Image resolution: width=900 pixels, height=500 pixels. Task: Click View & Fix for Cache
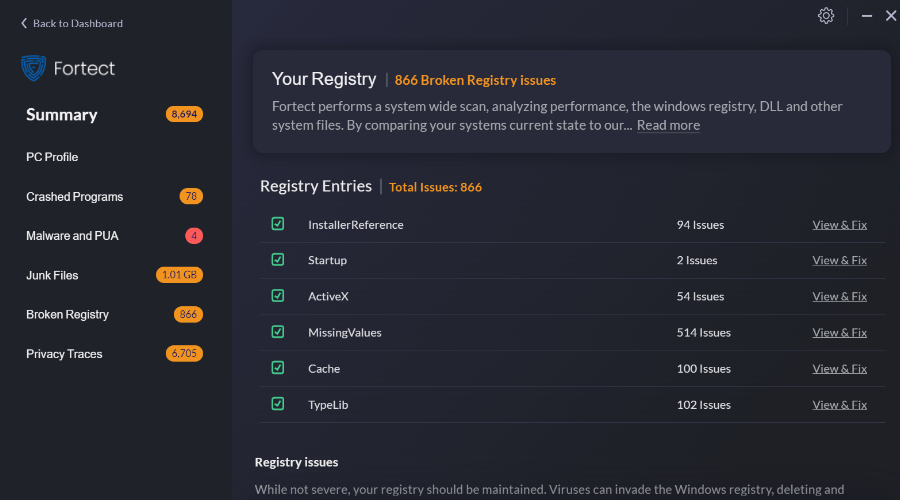click(x=839, y=369)
